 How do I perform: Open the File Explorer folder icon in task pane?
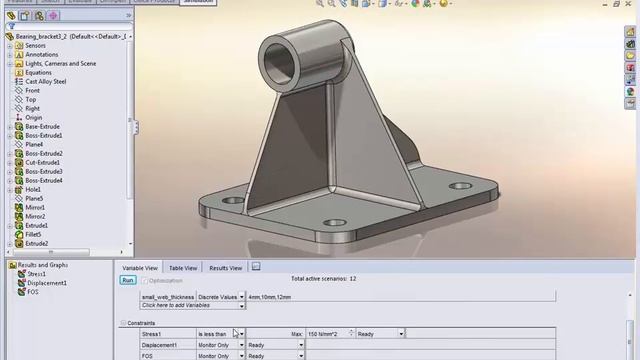point(630,56)
